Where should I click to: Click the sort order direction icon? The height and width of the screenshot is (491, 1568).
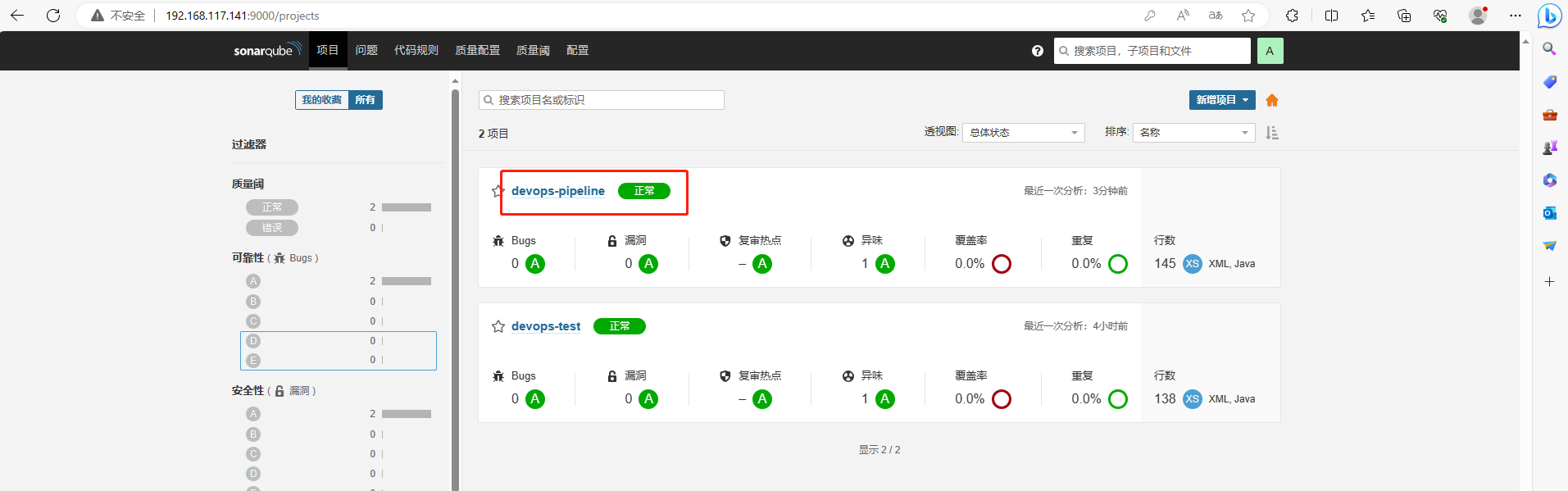(x=1271, y=133)
